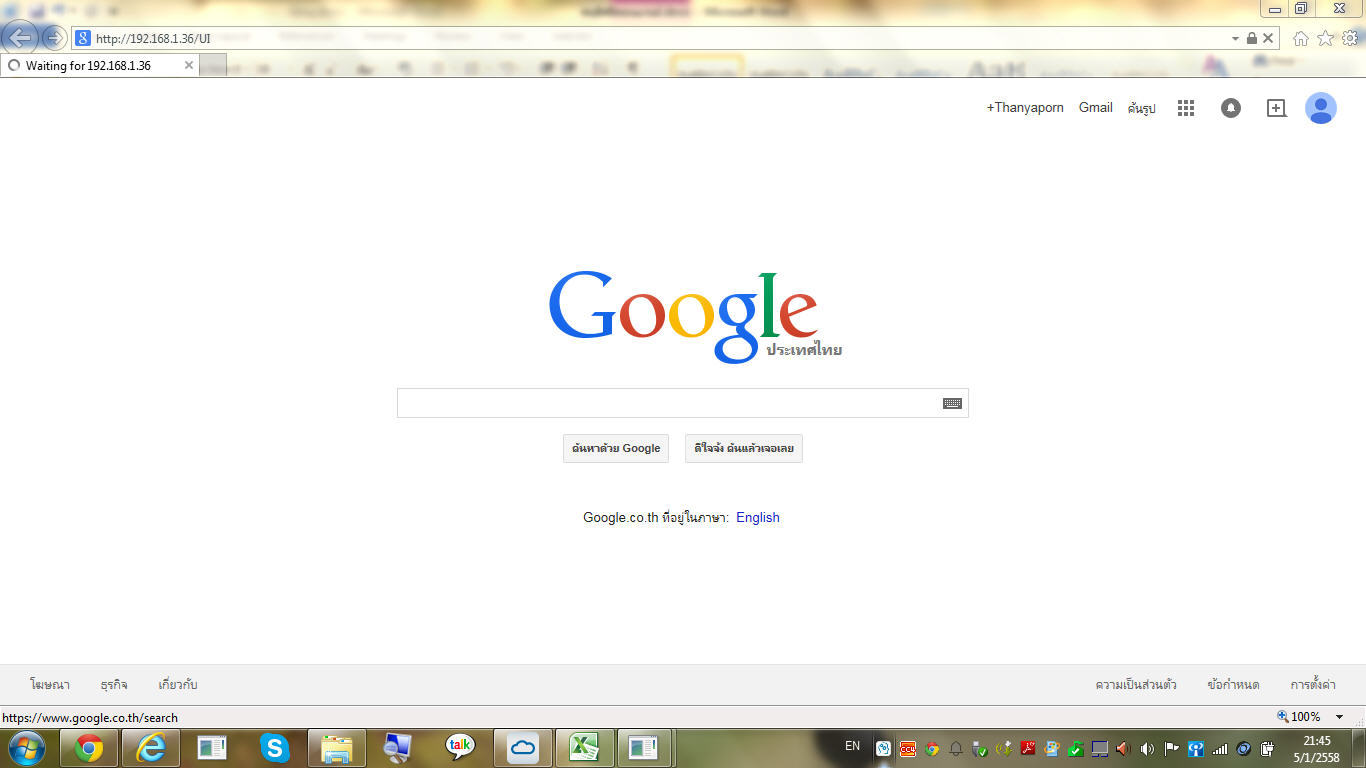The height and width of the screenshot is (768, 1366).
Task: Open the เกี่ยวกับ footer link
Action: pos(178,685)
